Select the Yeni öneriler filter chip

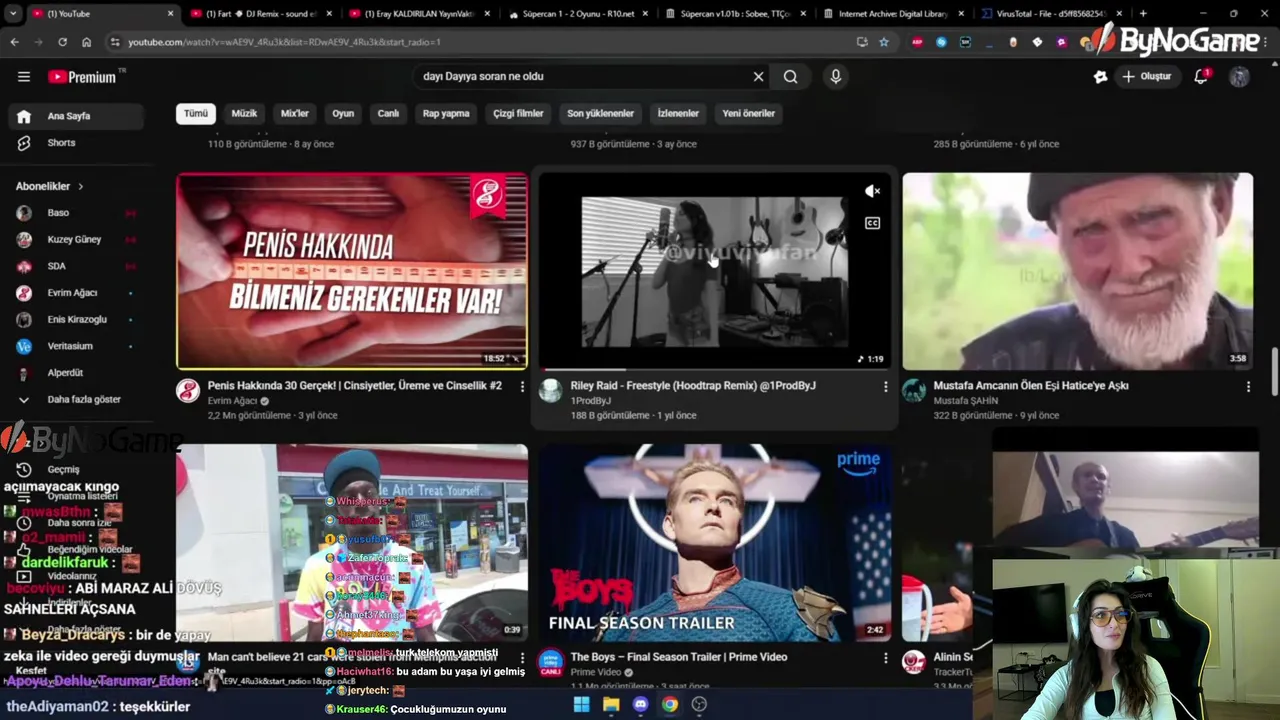tap(749, 113)
